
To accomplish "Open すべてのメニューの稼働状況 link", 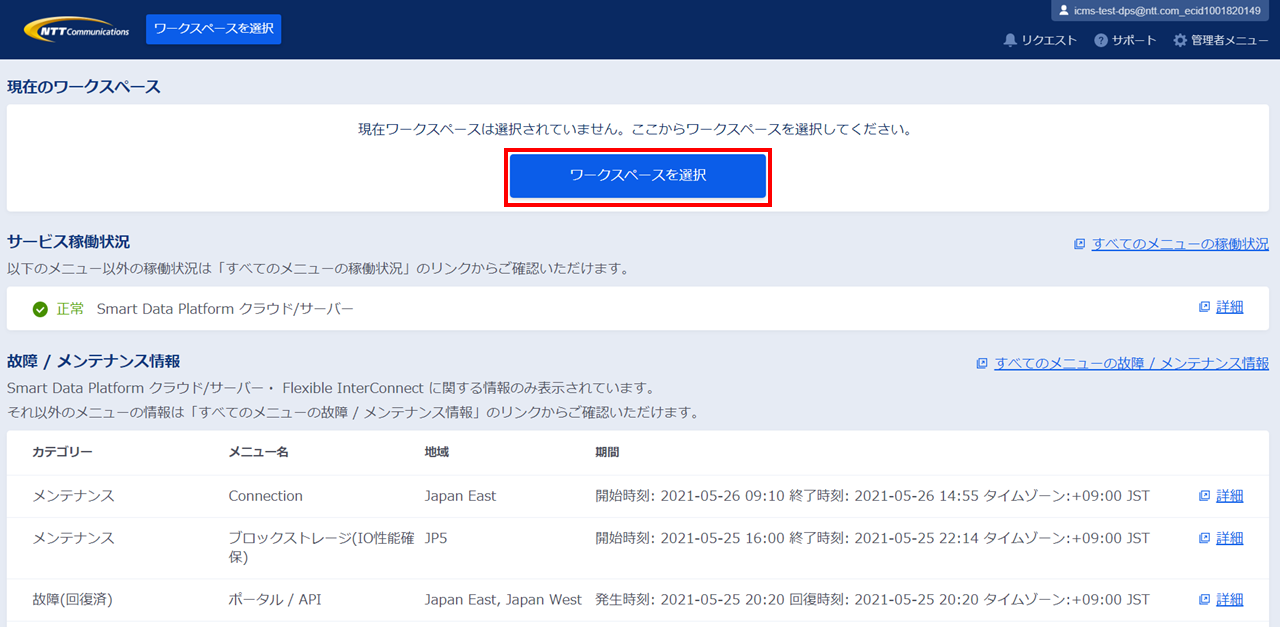I will 1180,244.
